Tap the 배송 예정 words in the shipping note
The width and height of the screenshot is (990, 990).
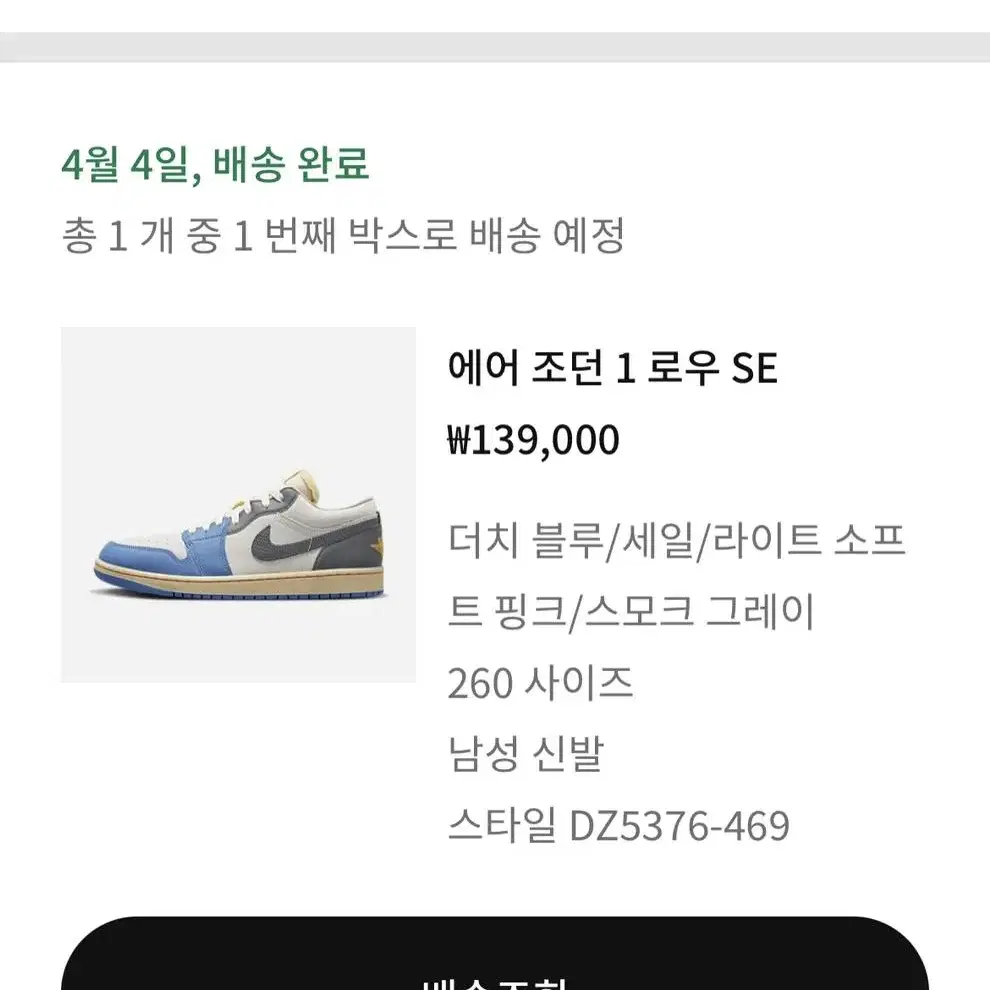547,236
